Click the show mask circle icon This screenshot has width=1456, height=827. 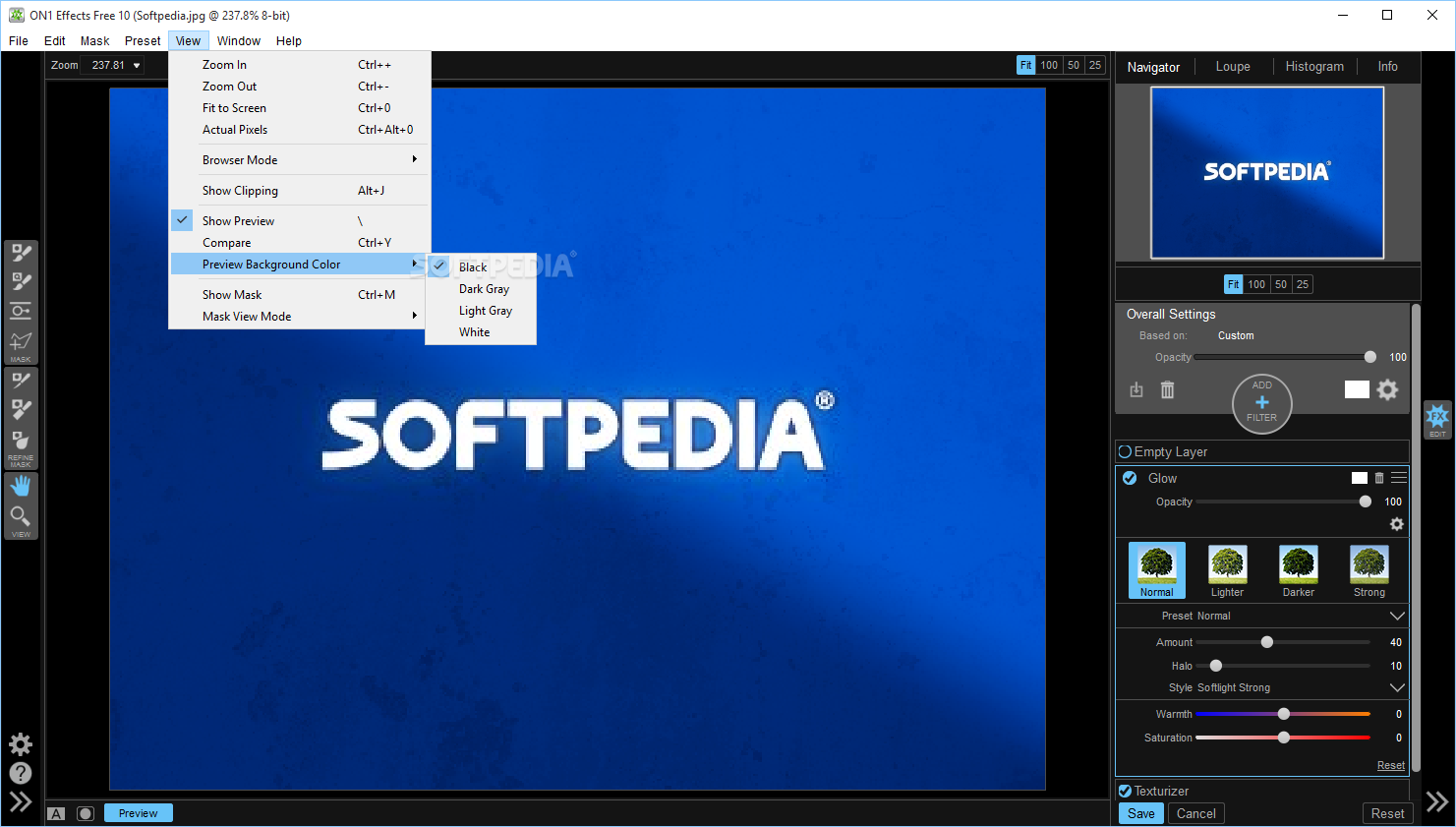point(86,813)
